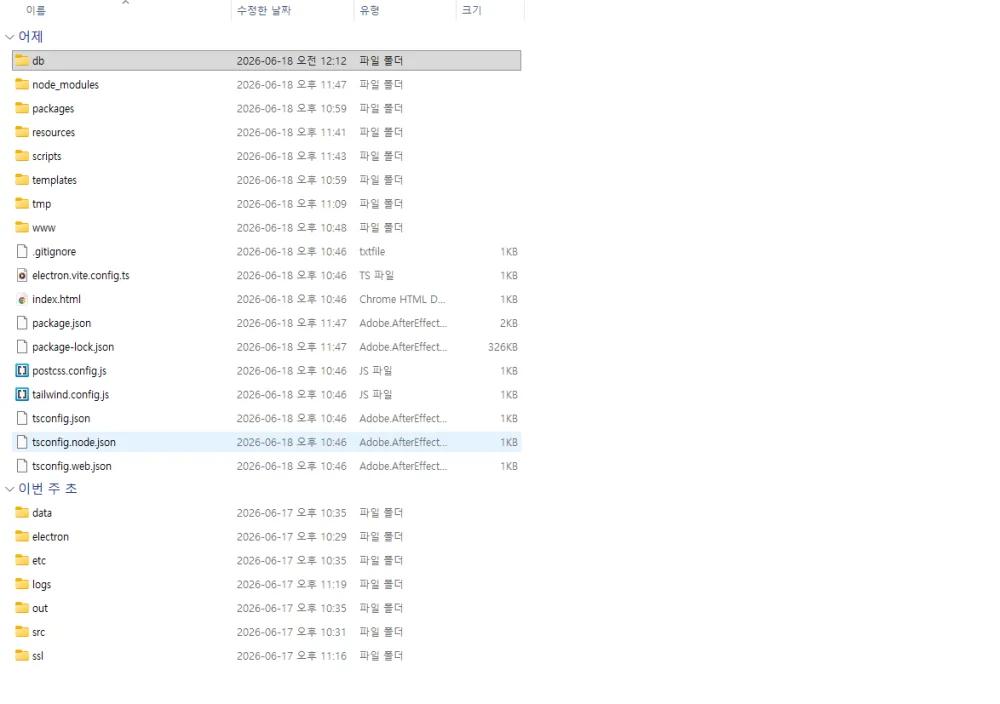Select the www folder icon
This screenshot has width=1000, height=704.
[22, 228]
